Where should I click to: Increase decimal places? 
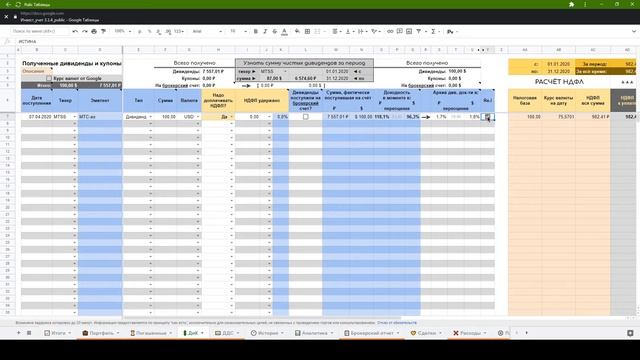(168, 31)
